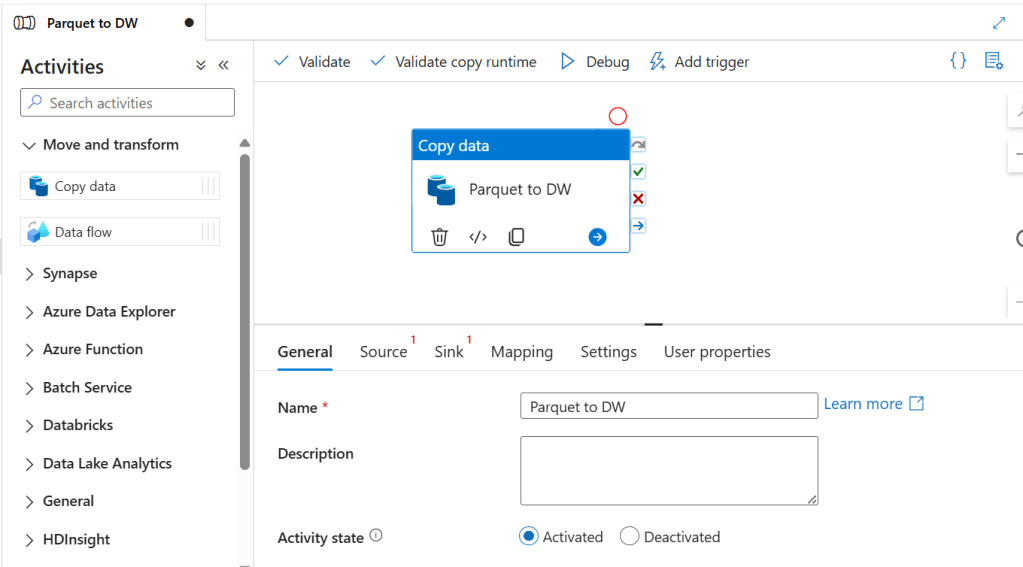Expand the editor to full screen

point(998,23)
